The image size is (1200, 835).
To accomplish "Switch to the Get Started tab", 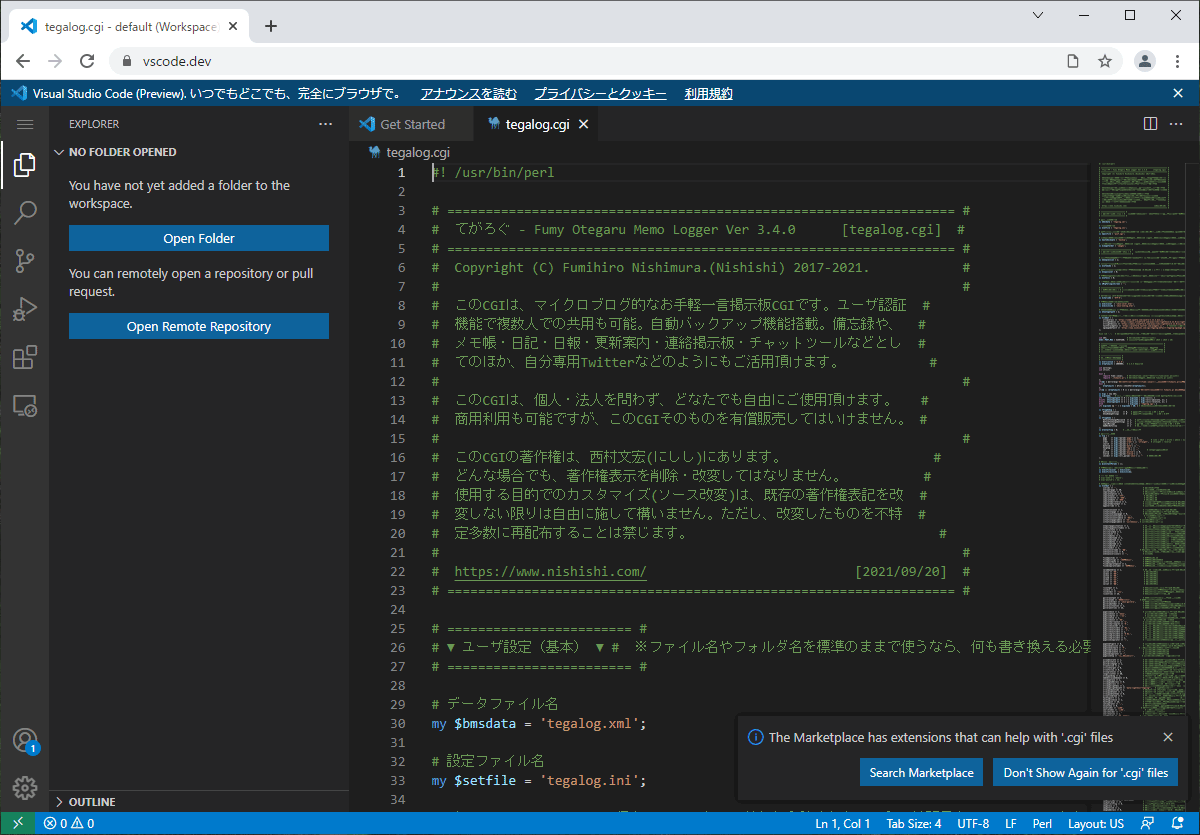I will pos(411,124).
